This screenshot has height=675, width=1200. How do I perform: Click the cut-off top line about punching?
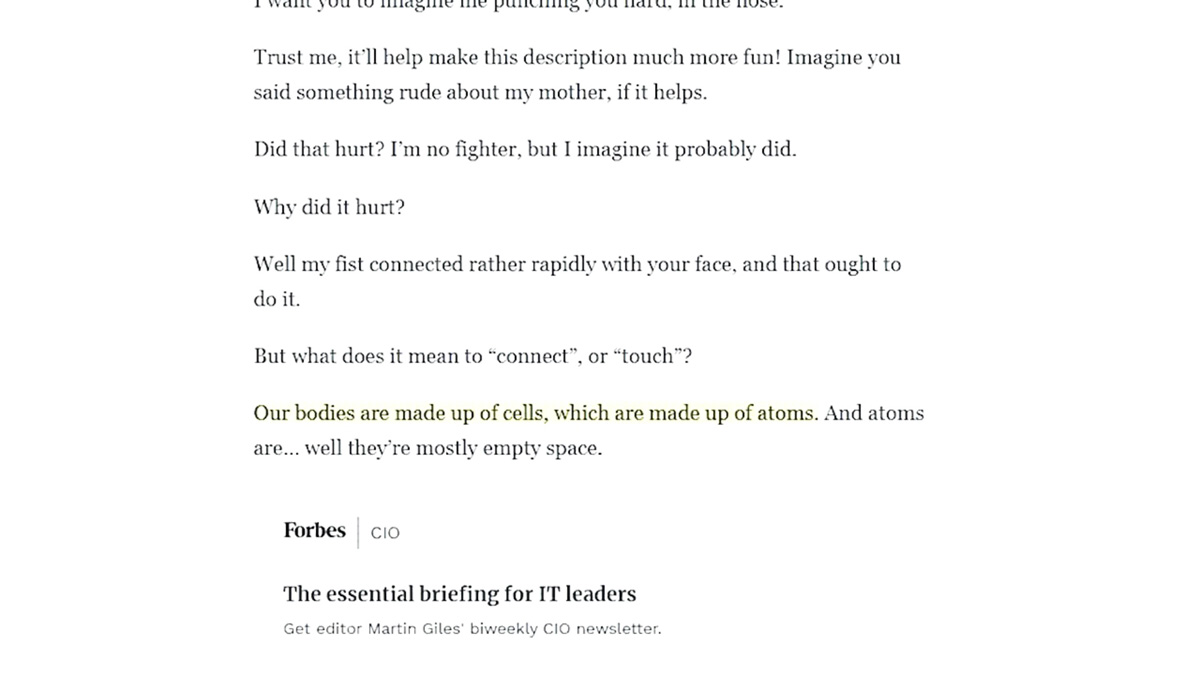519,4
